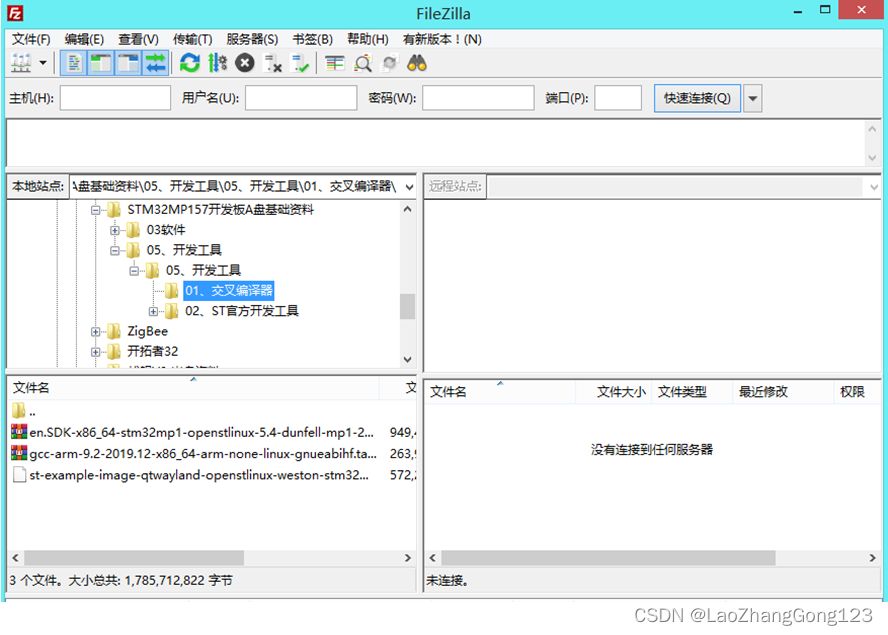Open directory listing filters dialog

pyautogui.click(x=335, y=63)
